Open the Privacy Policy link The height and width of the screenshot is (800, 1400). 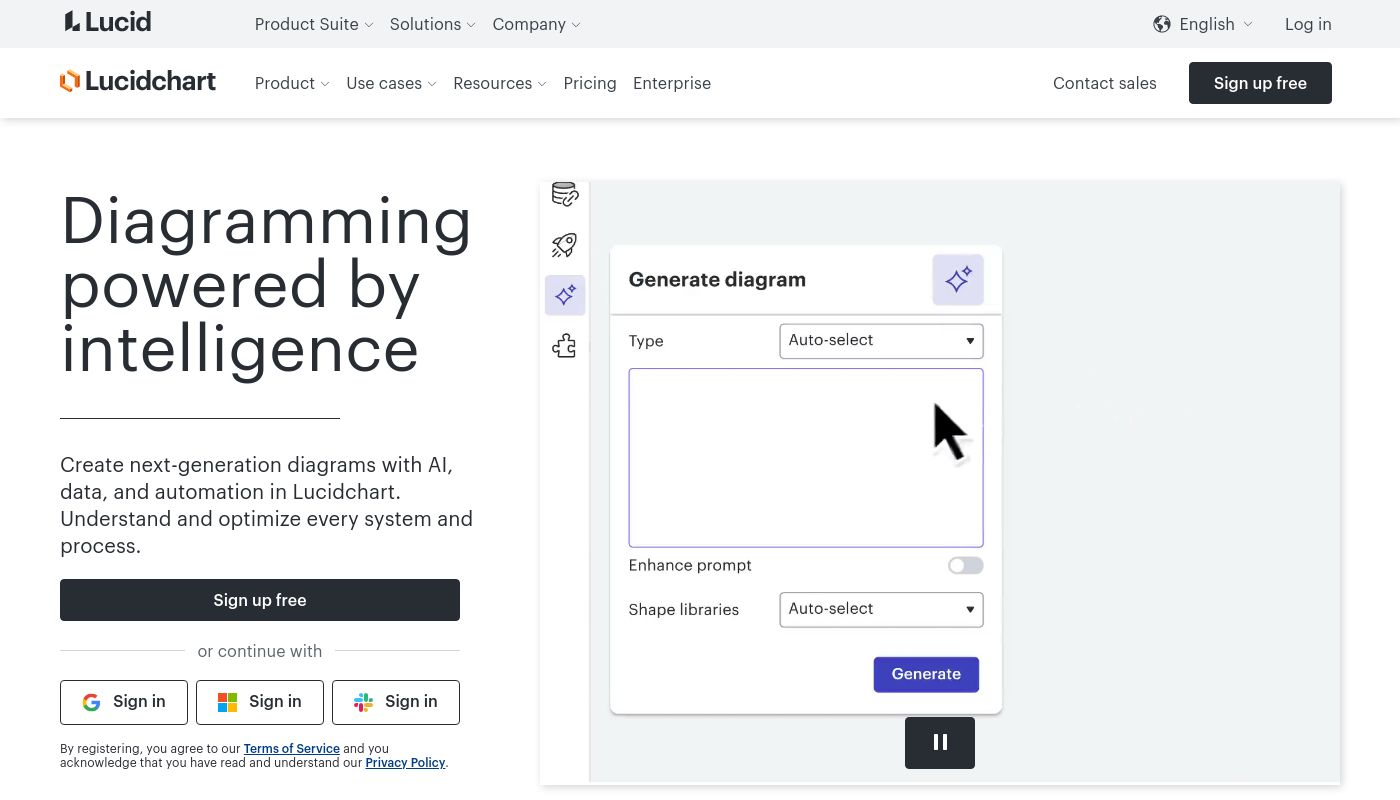405,762
